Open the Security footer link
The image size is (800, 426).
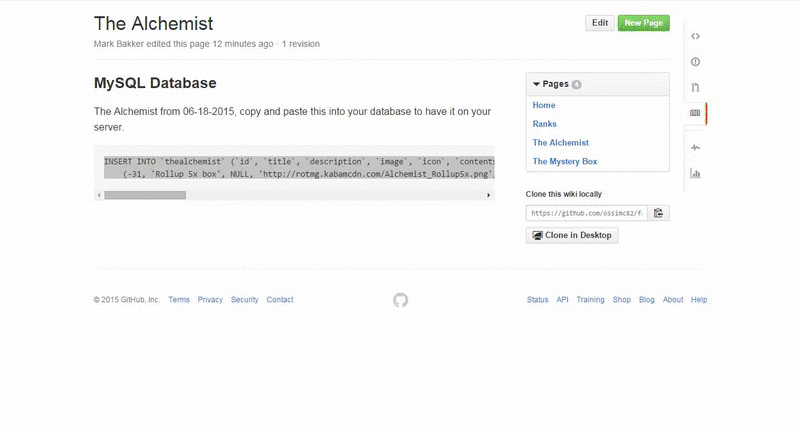[244, 300]
